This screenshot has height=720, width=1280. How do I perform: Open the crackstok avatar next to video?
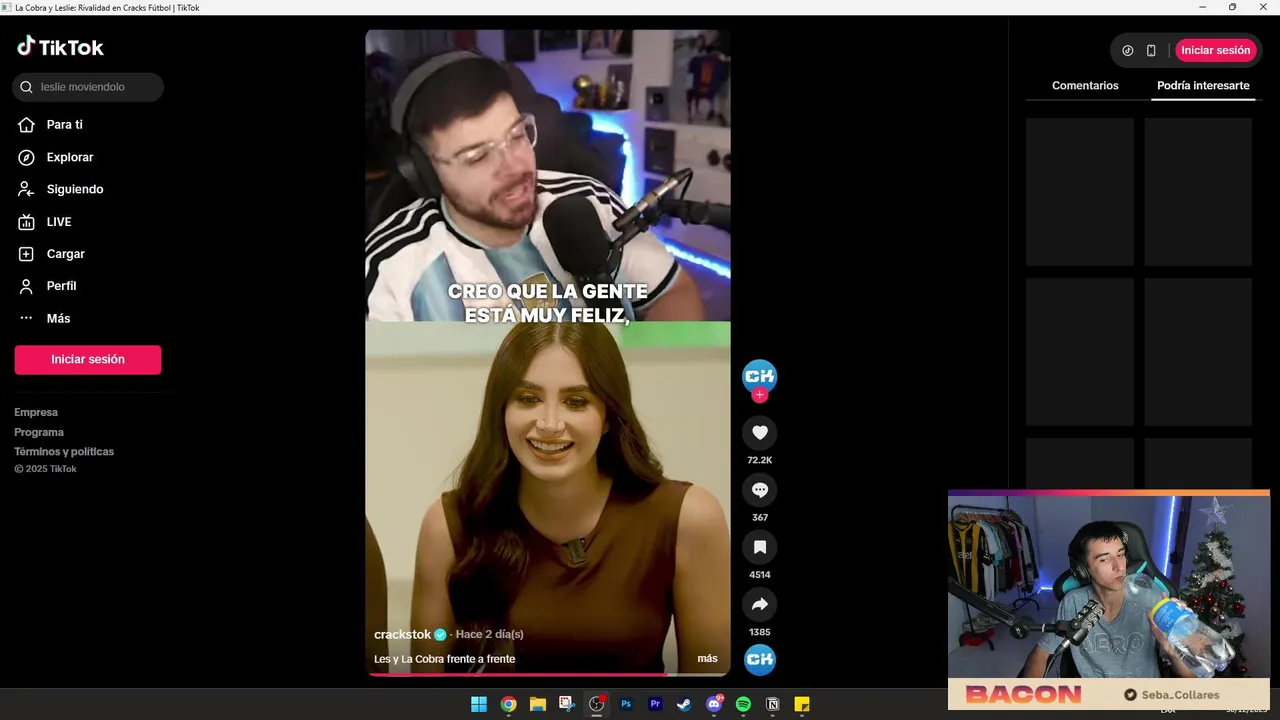(x=760, y=376)
